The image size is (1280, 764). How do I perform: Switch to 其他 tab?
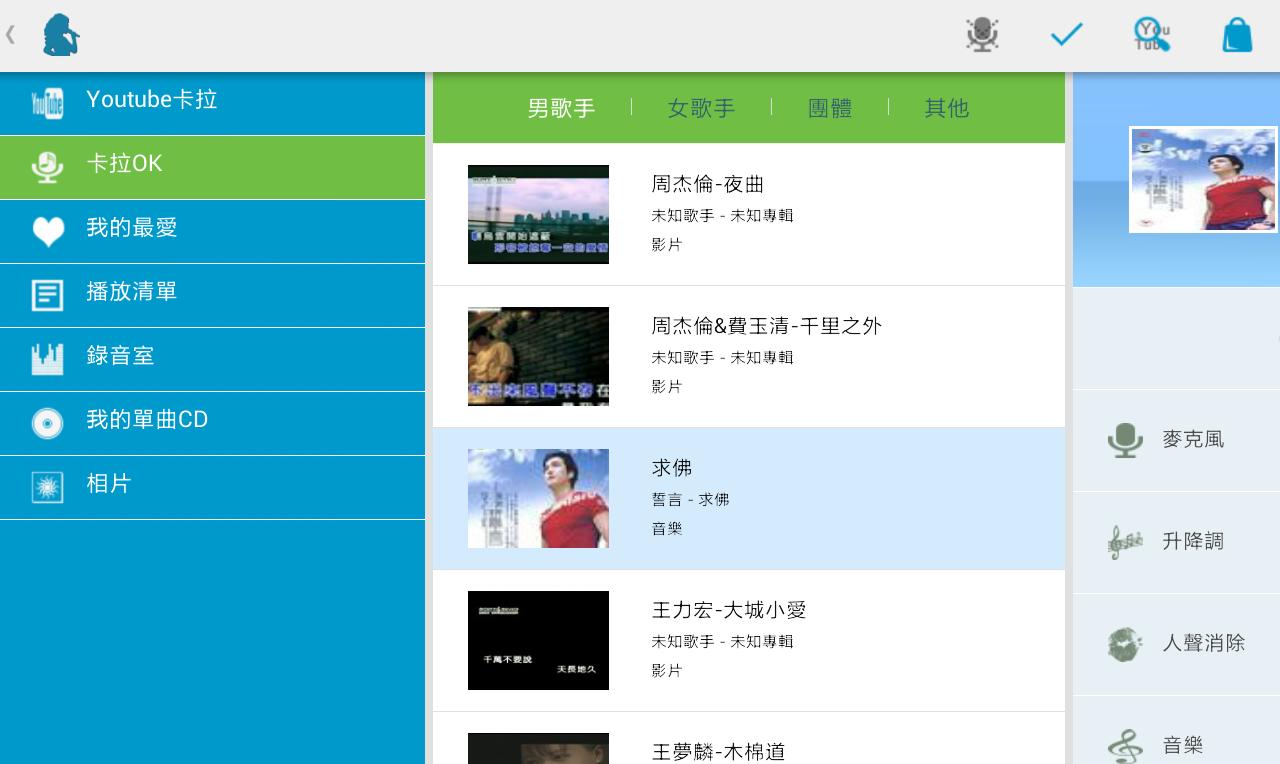click(947, 108)
